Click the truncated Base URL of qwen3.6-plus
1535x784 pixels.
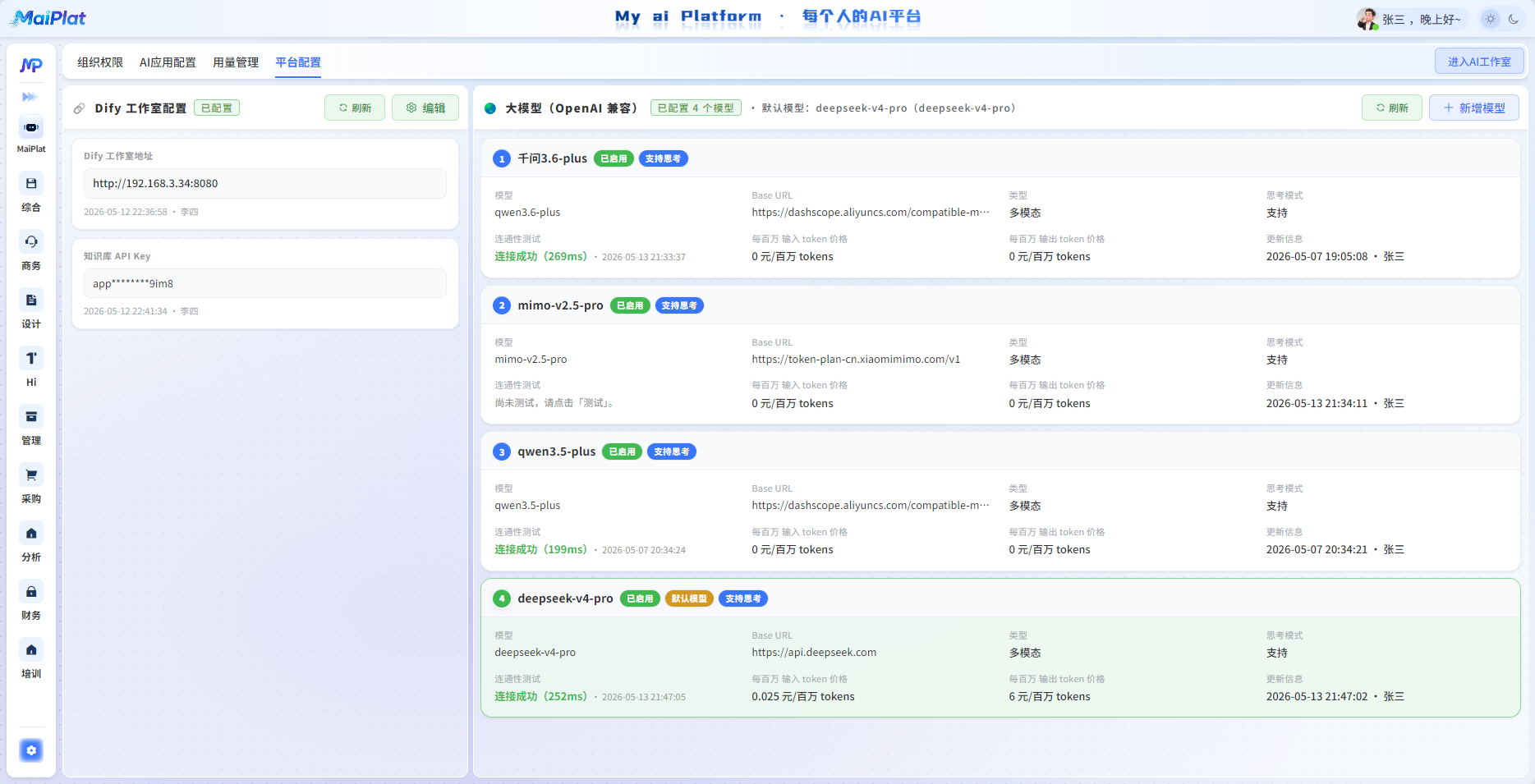pyautogui.click(x=871, y=213)
